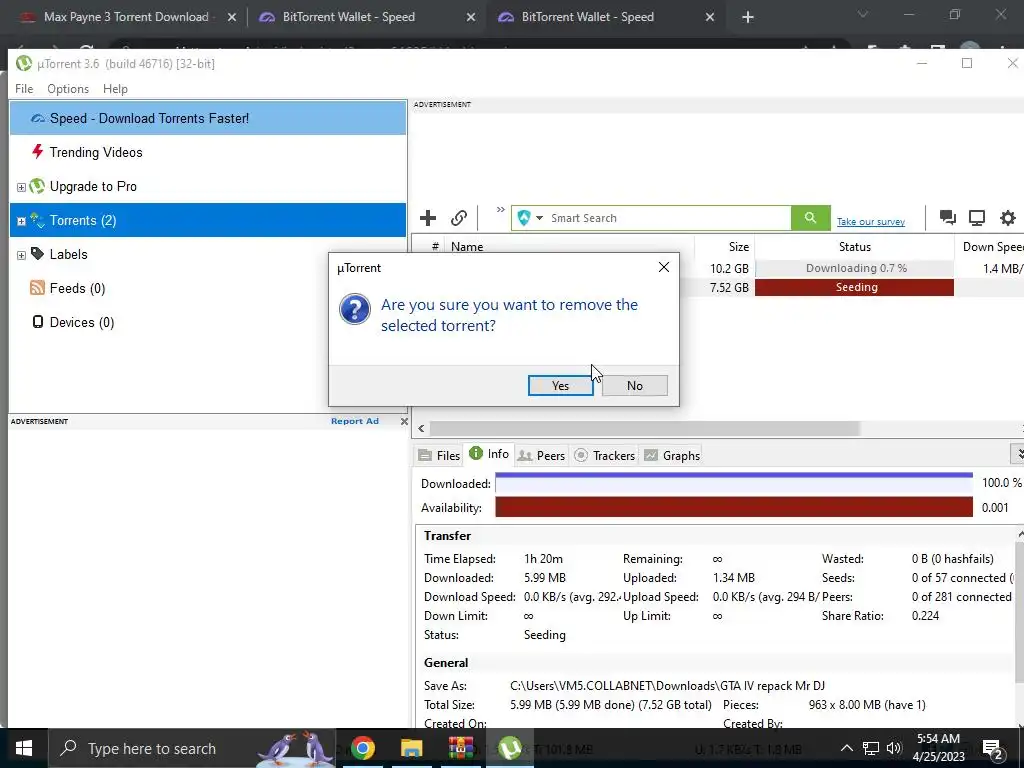Expand the Upgrade to Pro tree node
The image size is (1024, 768).
pyautogui.click(x=21, y=187)
